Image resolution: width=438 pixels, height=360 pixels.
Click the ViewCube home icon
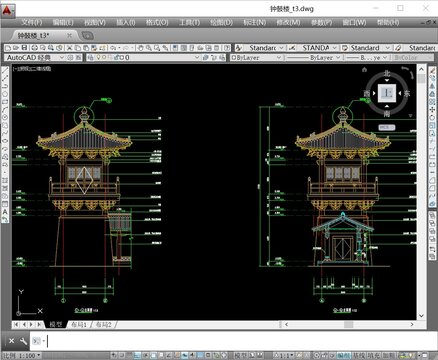(x=364, y=69)
